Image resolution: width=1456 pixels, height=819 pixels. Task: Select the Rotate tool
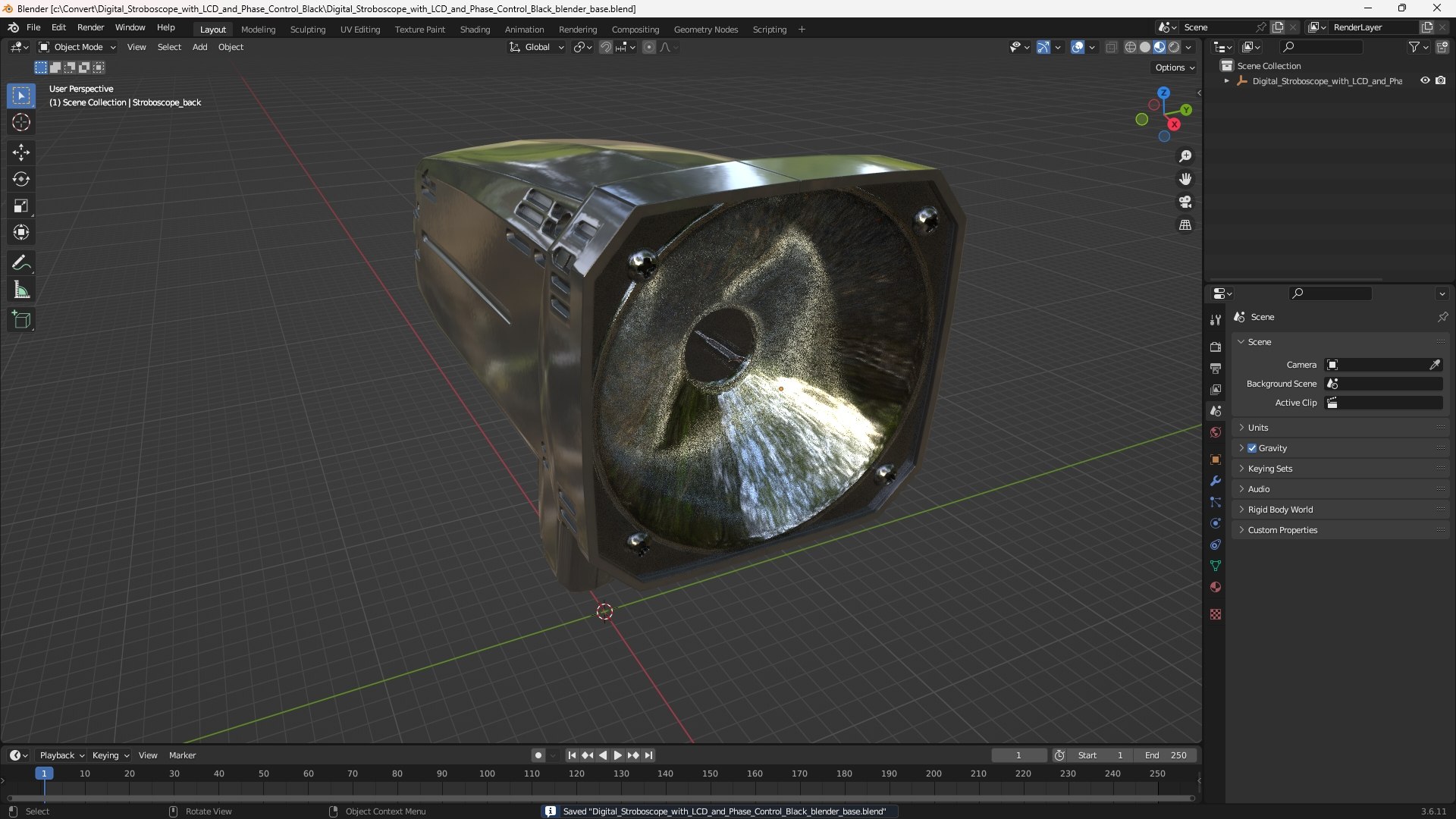pyautogui.click(x=20, y=179)
